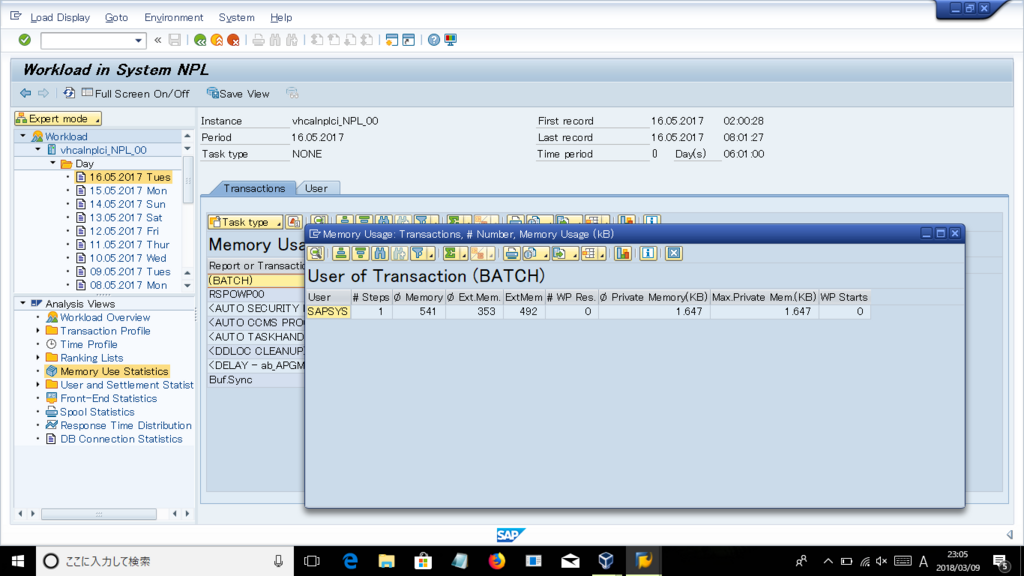The height and width of the screenshot is (576, 1024).
Task: Collapse the Workload tree node
Action: [23, 136]
